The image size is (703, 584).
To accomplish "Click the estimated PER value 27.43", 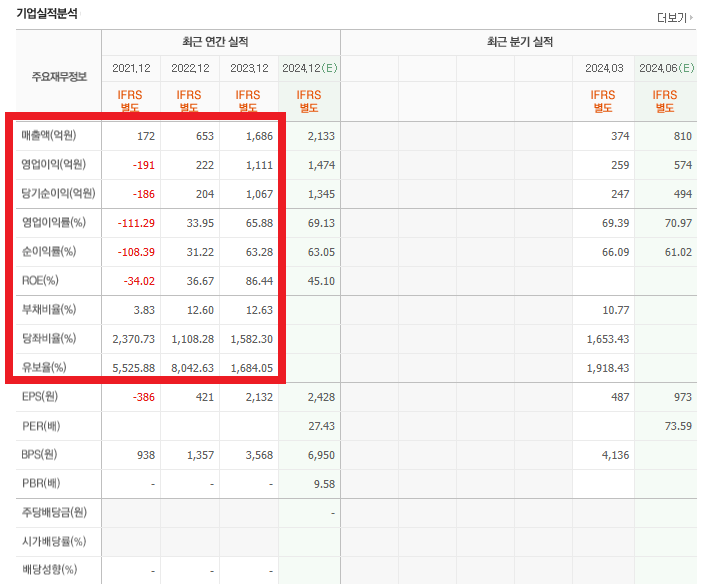I will click(x=321, y=426).
